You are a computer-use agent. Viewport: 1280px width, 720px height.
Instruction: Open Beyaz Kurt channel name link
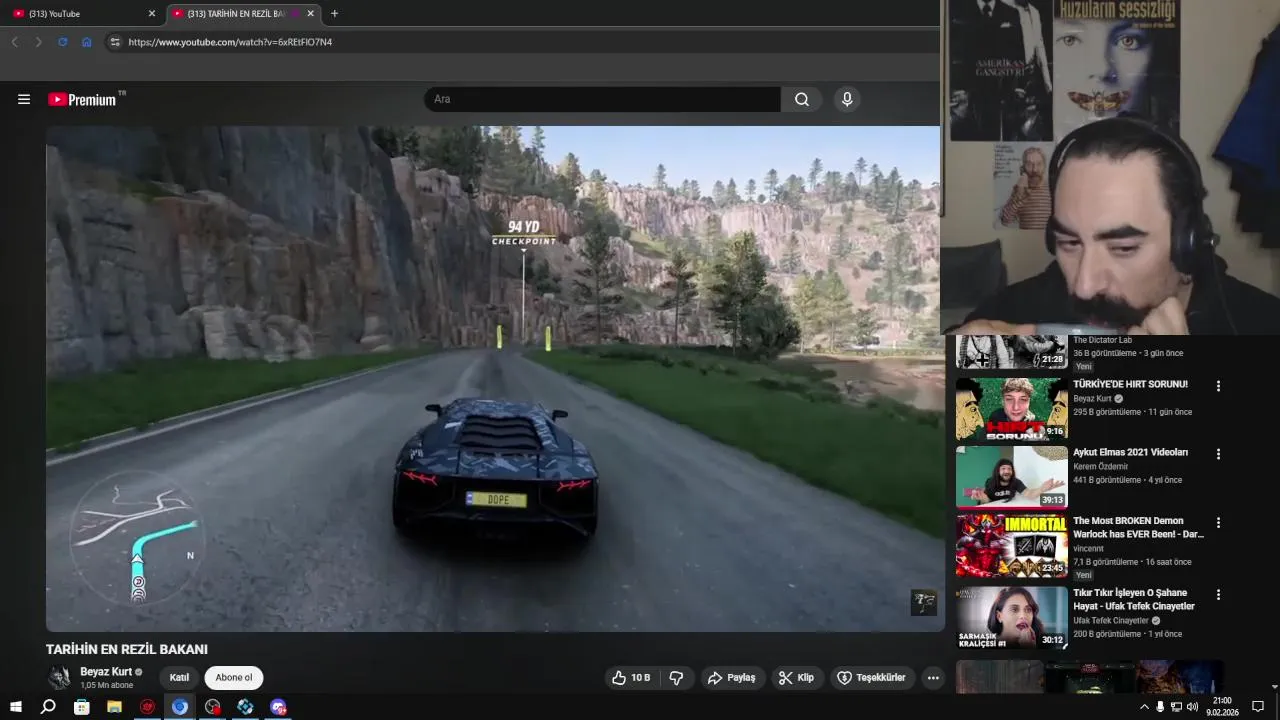click(106, 672)
